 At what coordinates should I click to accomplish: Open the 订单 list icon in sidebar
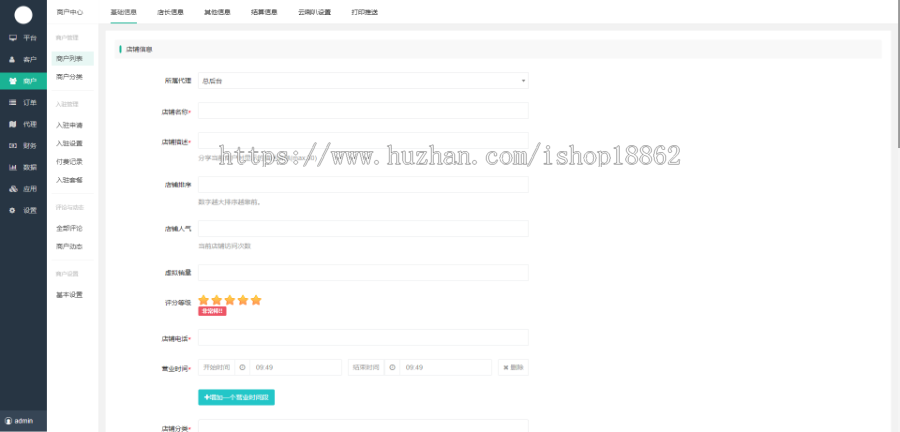coord(13,103)
